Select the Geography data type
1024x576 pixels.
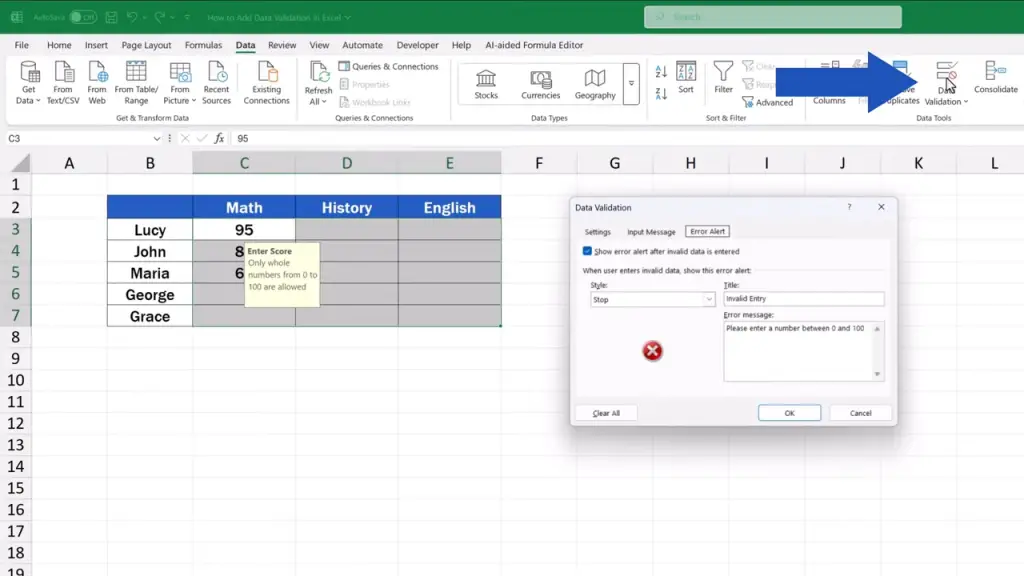tap(595, 79)
